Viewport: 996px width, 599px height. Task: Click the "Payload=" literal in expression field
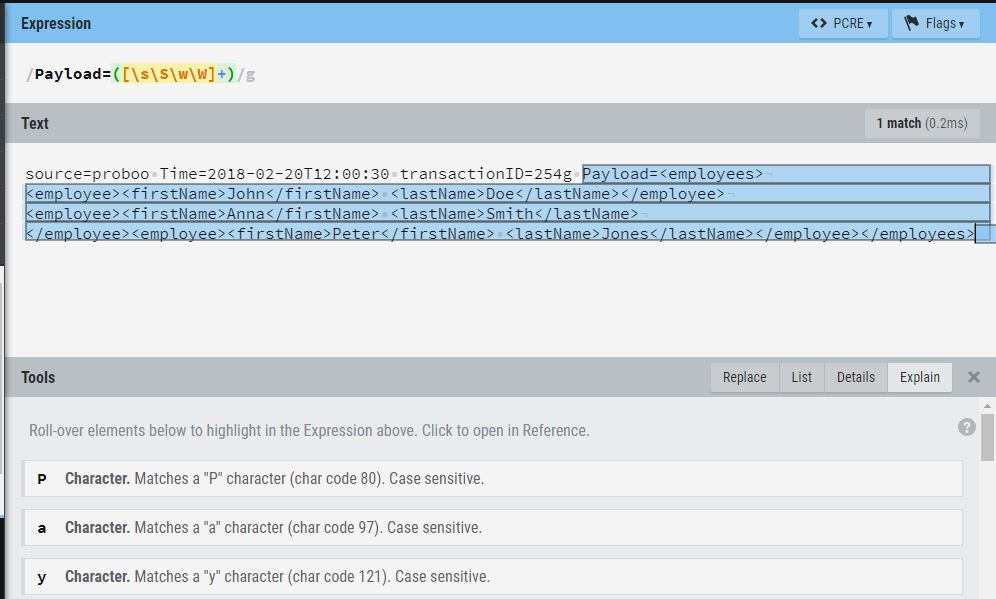pyautogui.click(x=72, y=74)
